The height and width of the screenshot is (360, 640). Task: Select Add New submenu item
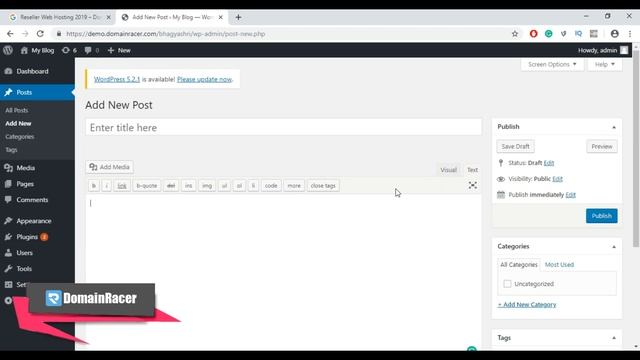coord(18,123)
